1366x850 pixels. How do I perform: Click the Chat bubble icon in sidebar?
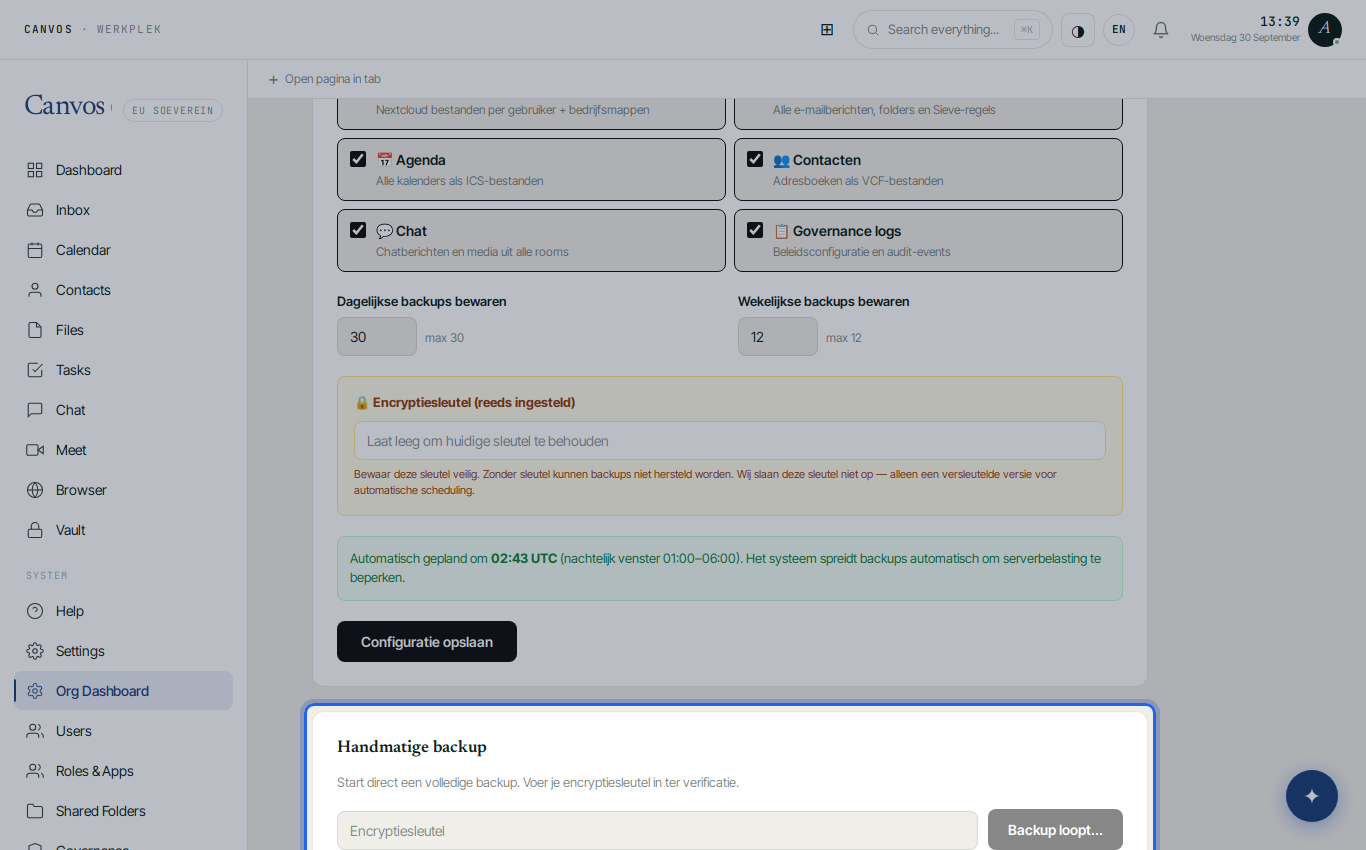(x=35, y=410)
